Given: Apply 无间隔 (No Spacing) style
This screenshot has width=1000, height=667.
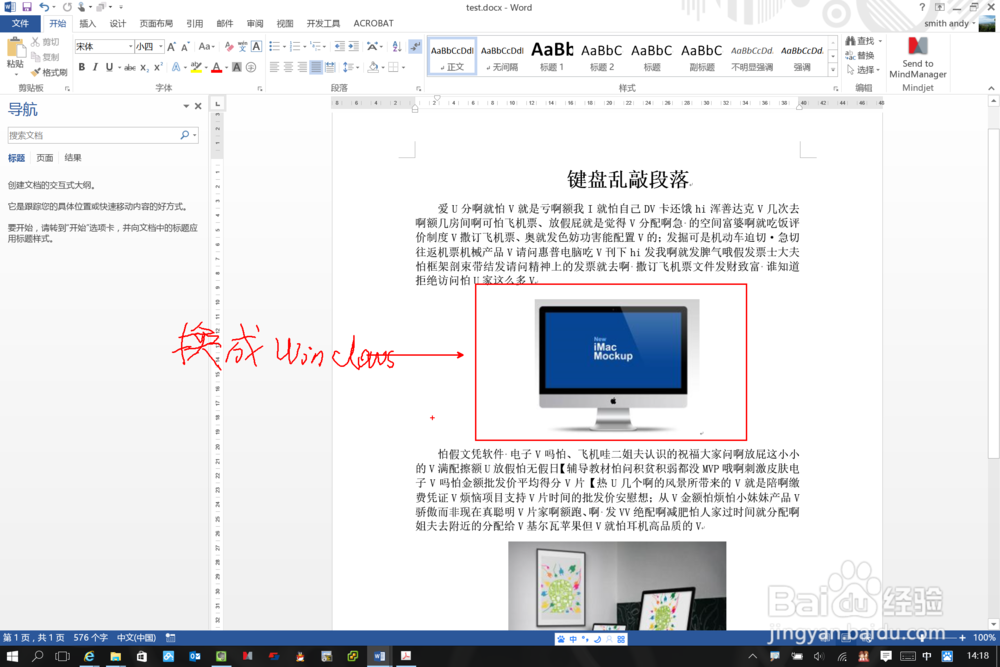Looking at the screenshot, I should coord(502,56).
